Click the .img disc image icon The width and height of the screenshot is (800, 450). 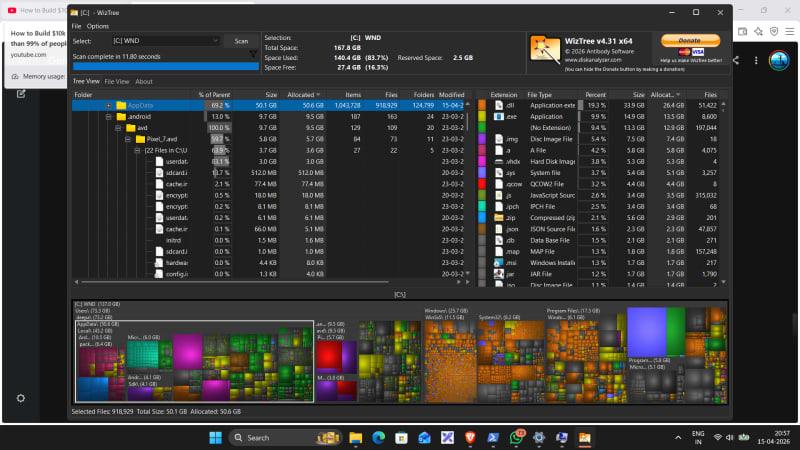coord(498,139)
